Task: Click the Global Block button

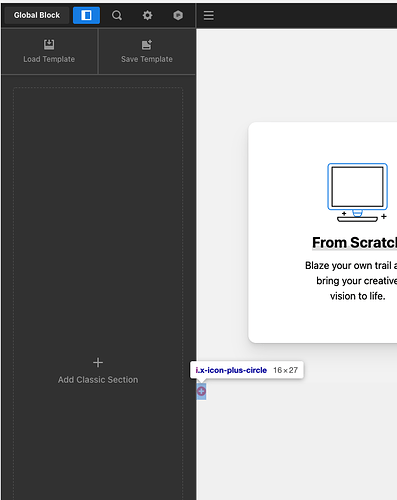Action: tap(37, 15)
